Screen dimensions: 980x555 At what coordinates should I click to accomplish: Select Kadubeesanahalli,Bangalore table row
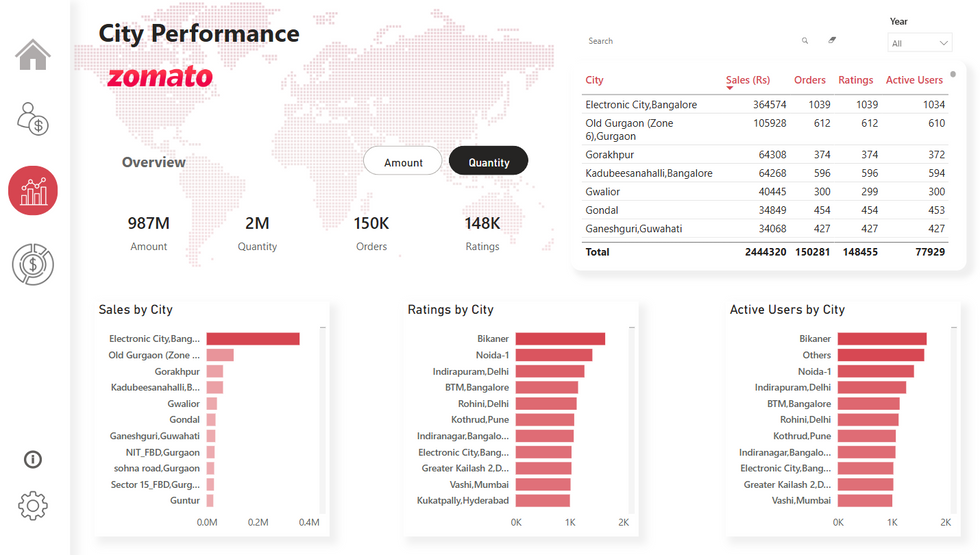click(x=765, y=173)
